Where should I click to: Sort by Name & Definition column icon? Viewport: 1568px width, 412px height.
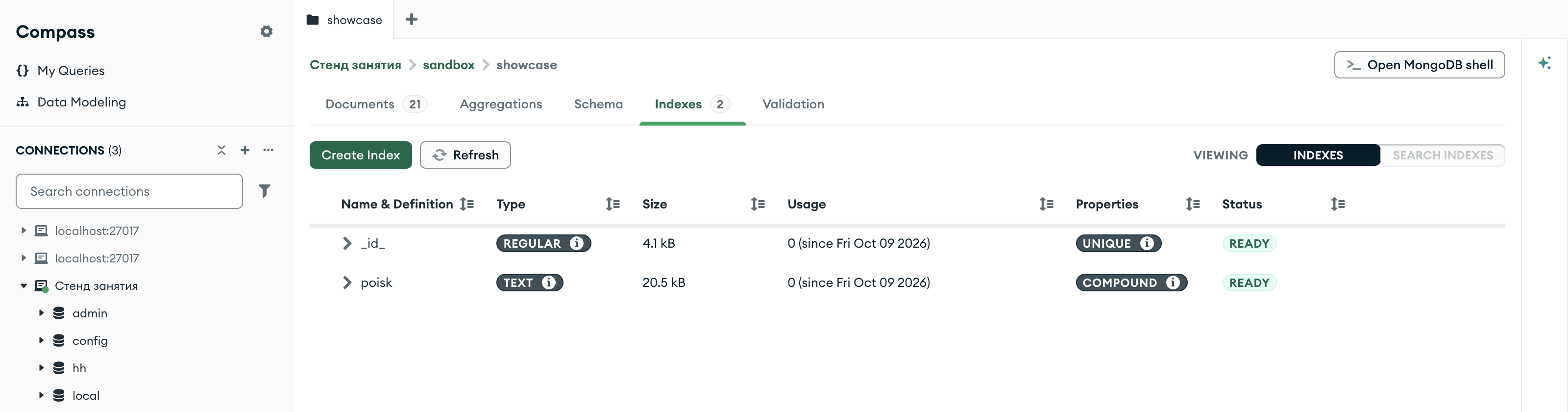467,204
